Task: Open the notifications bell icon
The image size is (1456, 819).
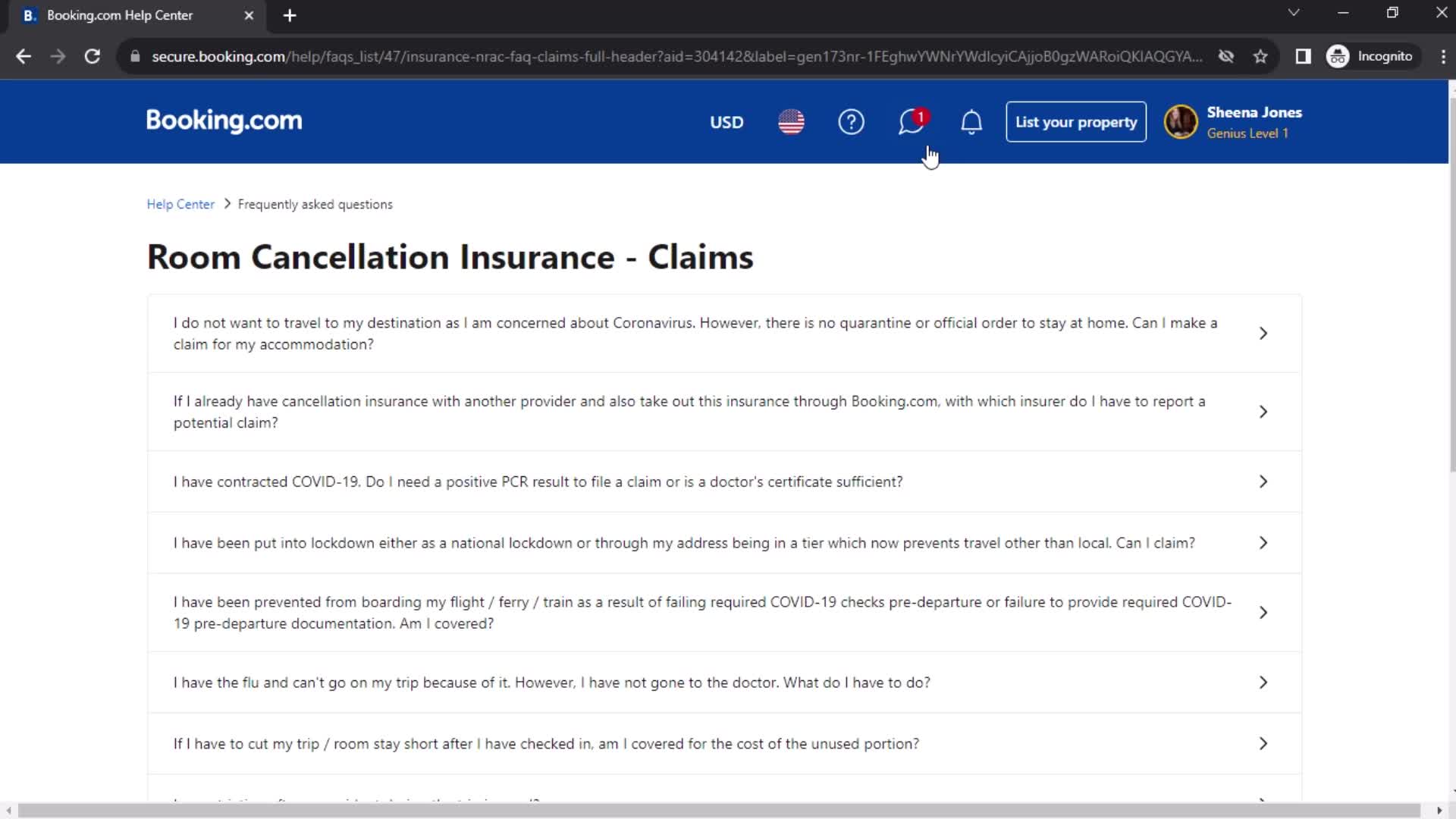Action: click(971, 122)
